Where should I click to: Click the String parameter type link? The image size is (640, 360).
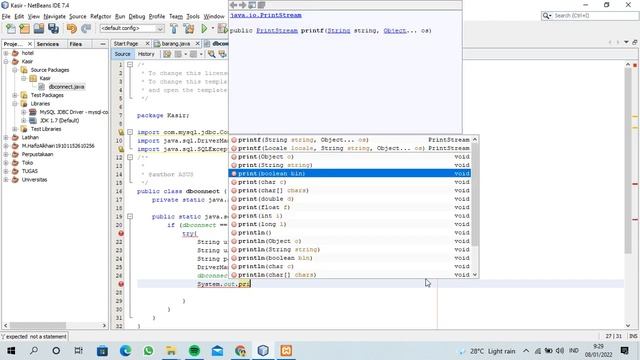coord(338,31)
